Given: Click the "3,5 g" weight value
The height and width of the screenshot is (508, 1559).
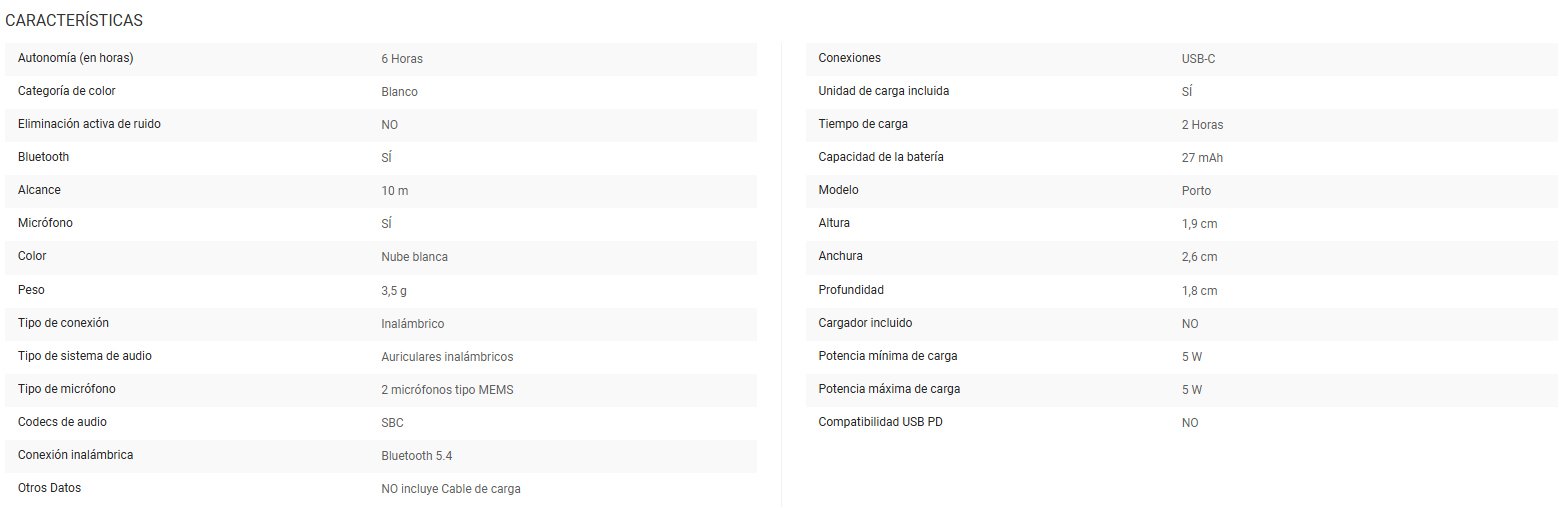Looking at the screenshot, I should pyautogui.click(x=394, y=290).
